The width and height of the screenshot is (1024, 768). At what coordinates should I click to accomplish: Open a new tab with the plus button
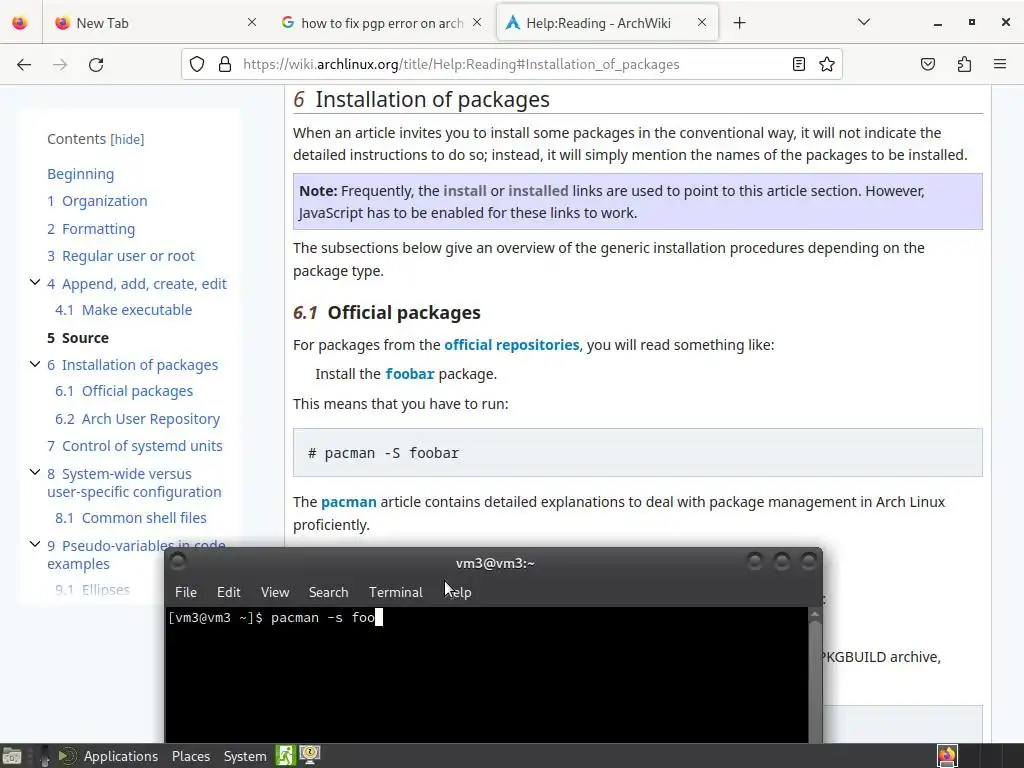click(x=739, y=23)
